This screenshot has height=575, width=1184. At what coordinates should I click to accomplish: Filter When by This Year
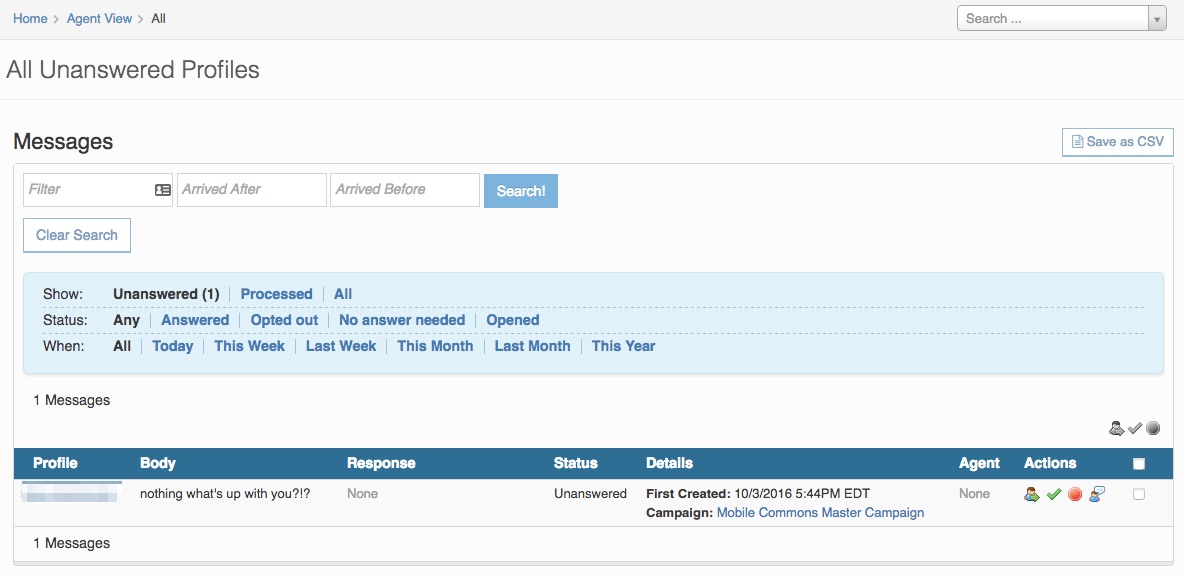624,346
